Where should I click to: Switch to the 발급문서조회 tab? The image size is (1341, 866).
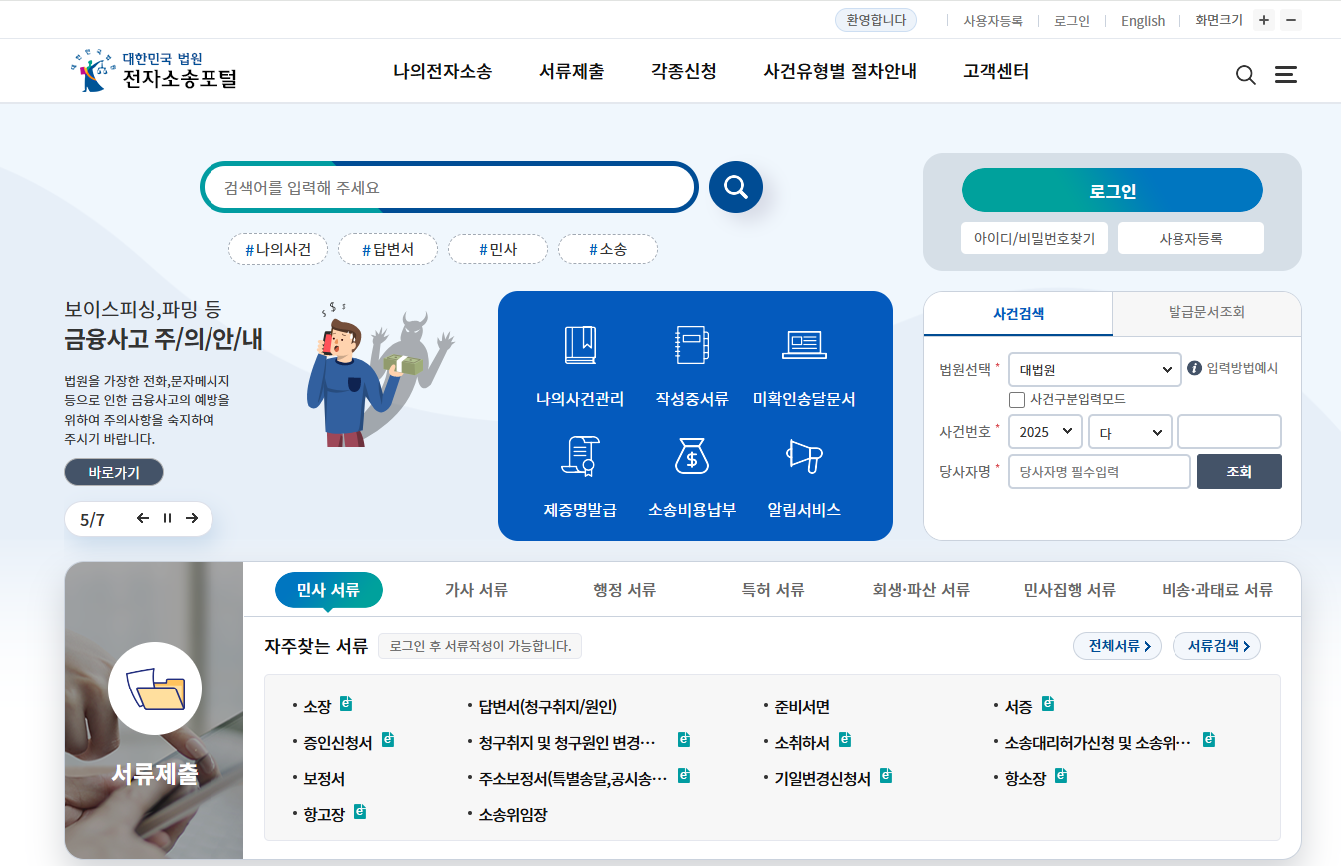pos(1206,313)
